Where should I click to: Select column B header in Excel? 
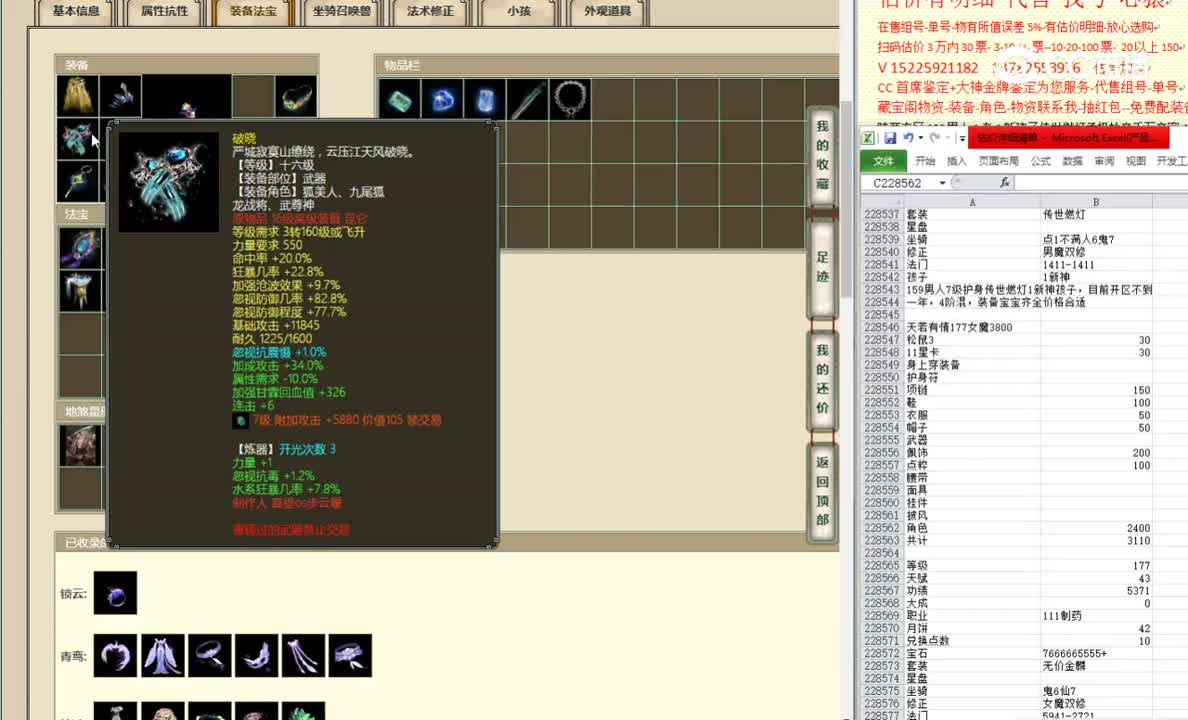[x=1096, y=202]
